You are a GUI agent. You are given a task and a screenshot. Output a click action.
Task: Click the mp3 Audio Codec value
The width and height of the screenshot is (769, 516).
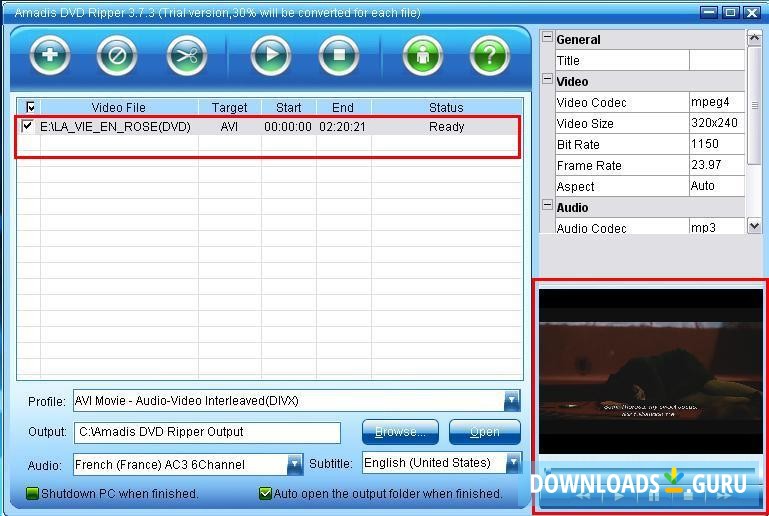(x=717, y=227)
